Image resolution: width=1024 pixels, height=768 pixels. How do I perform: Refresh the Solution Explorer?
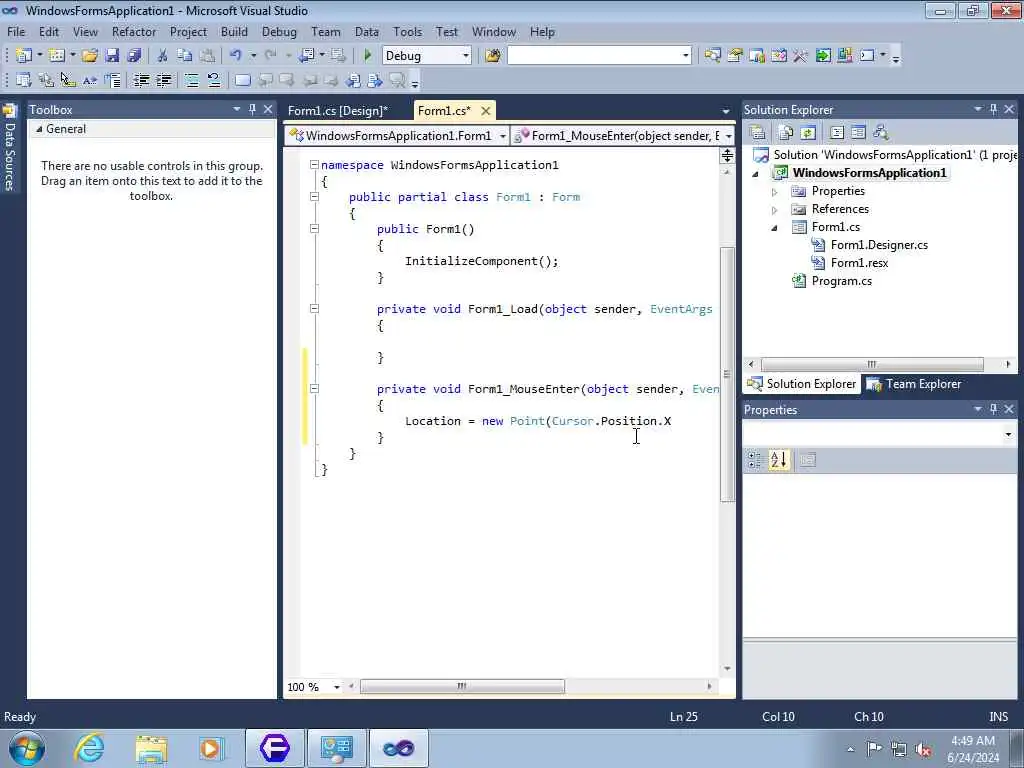[808, 133]
